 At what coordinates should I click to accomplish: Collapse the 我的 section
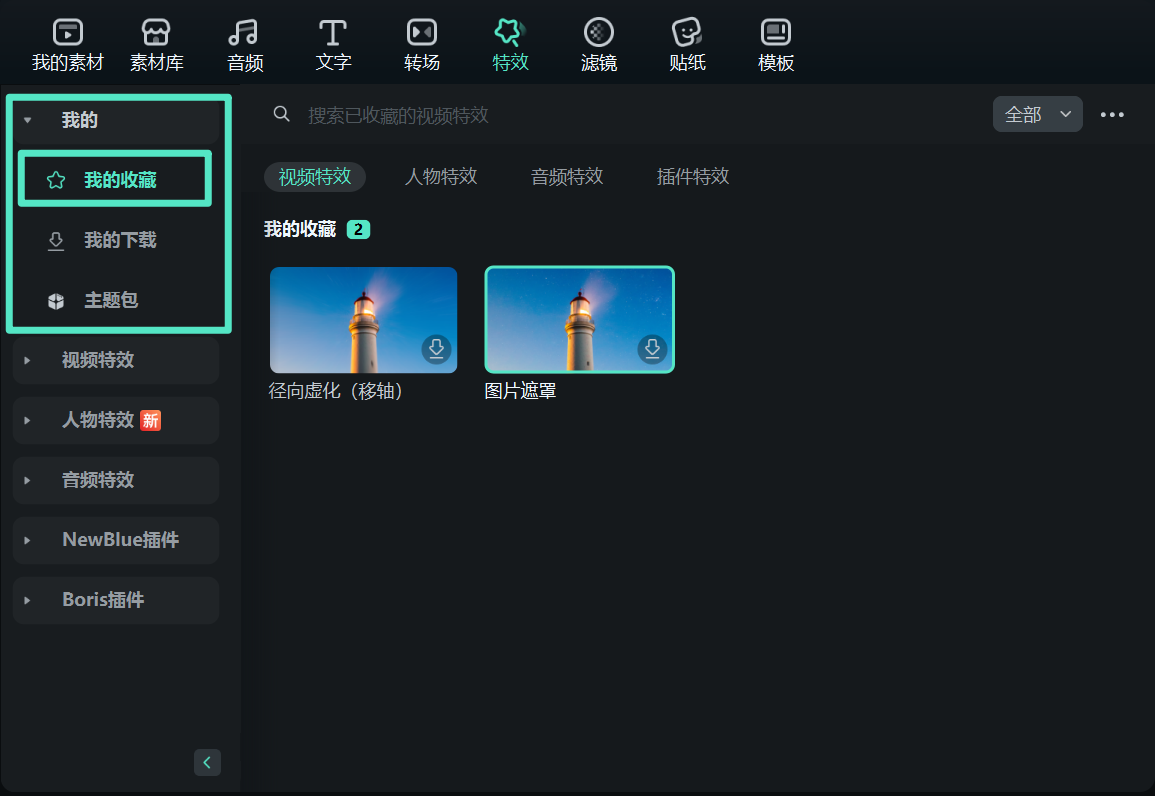click(x=28, y=120)
